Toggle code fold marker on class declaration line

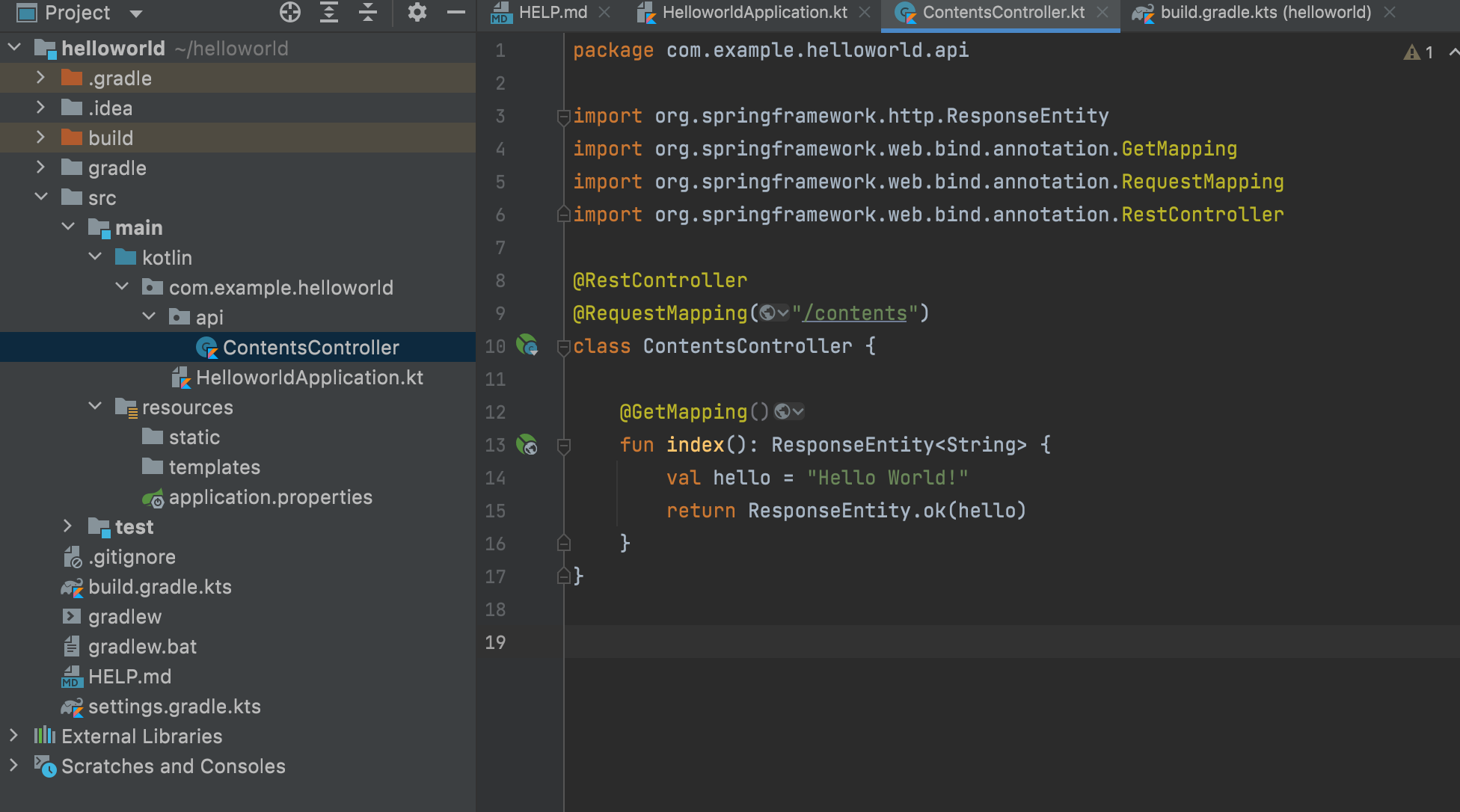pos(564,347)
